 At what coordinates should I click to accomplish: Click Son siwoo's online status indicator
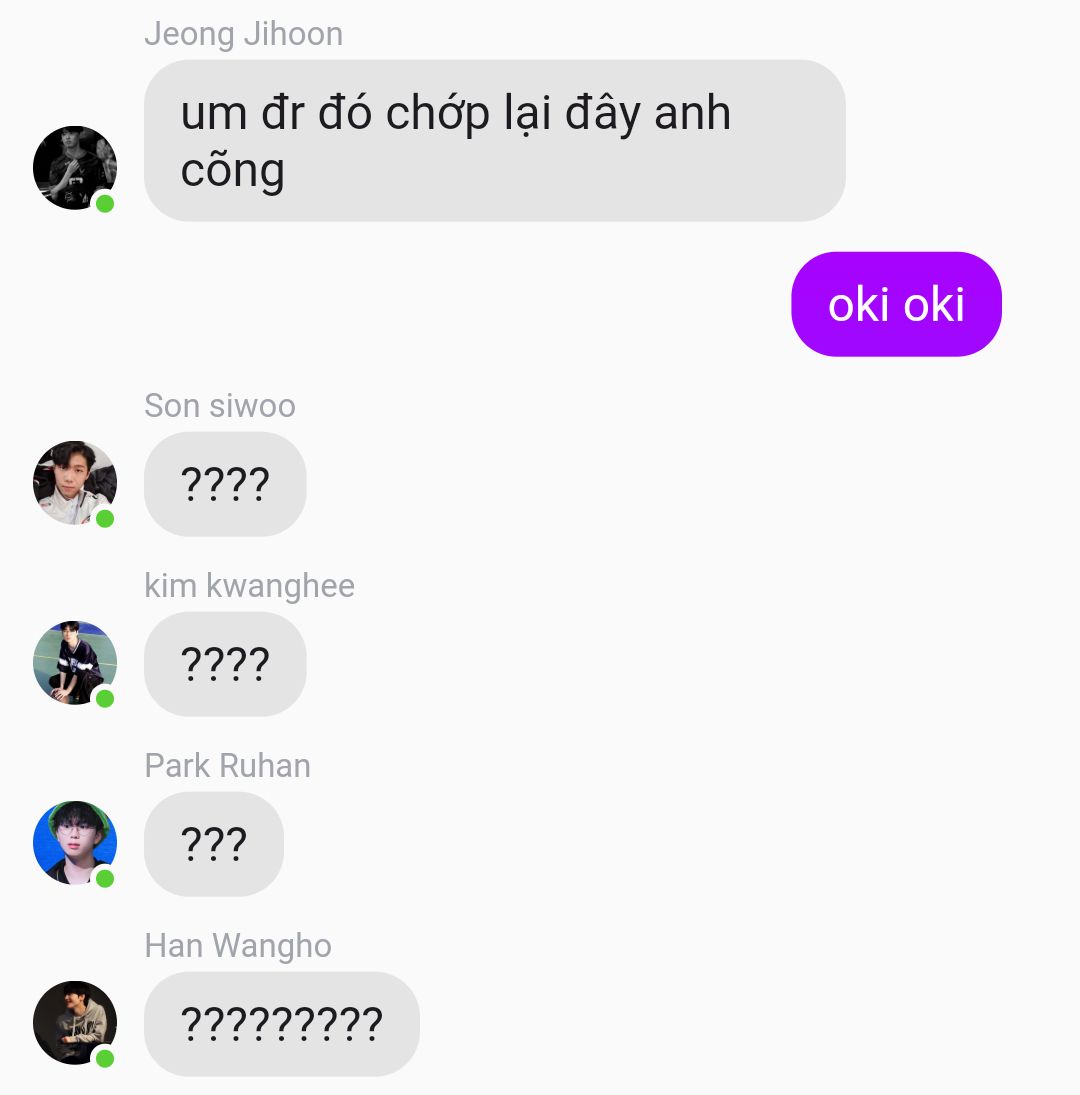(105, 519)
